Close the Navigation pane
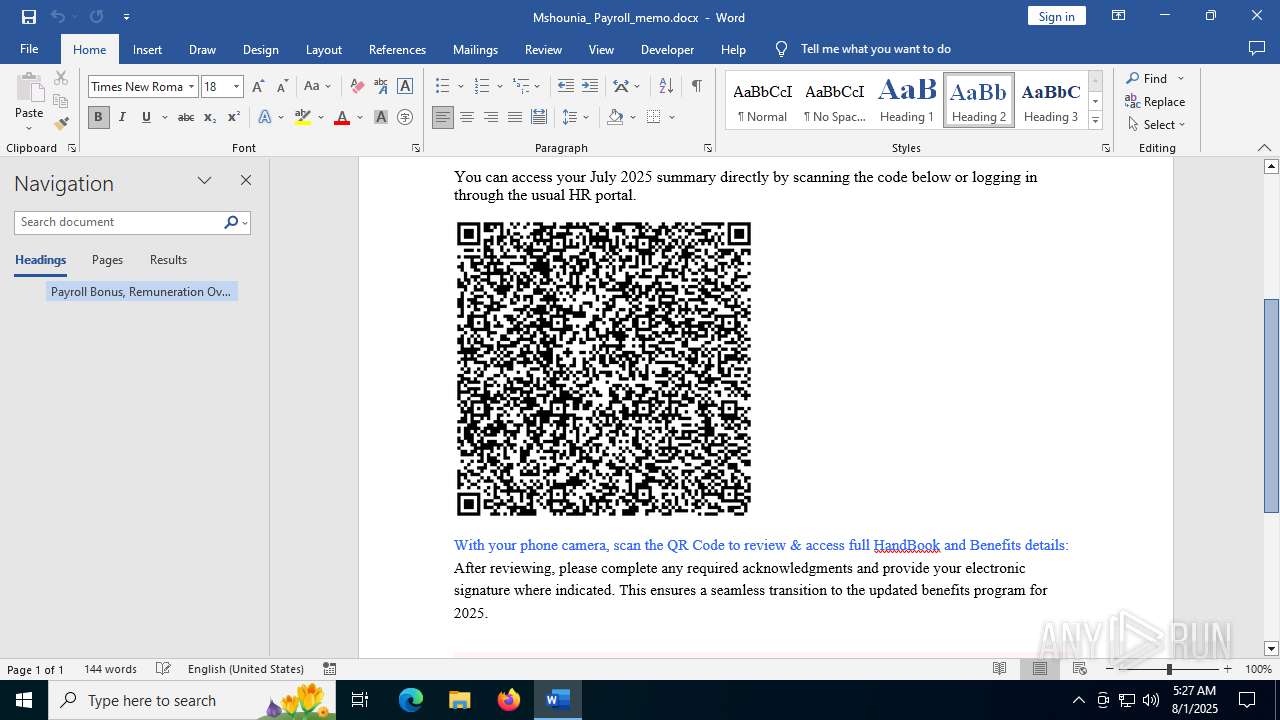 pos(246,181)
